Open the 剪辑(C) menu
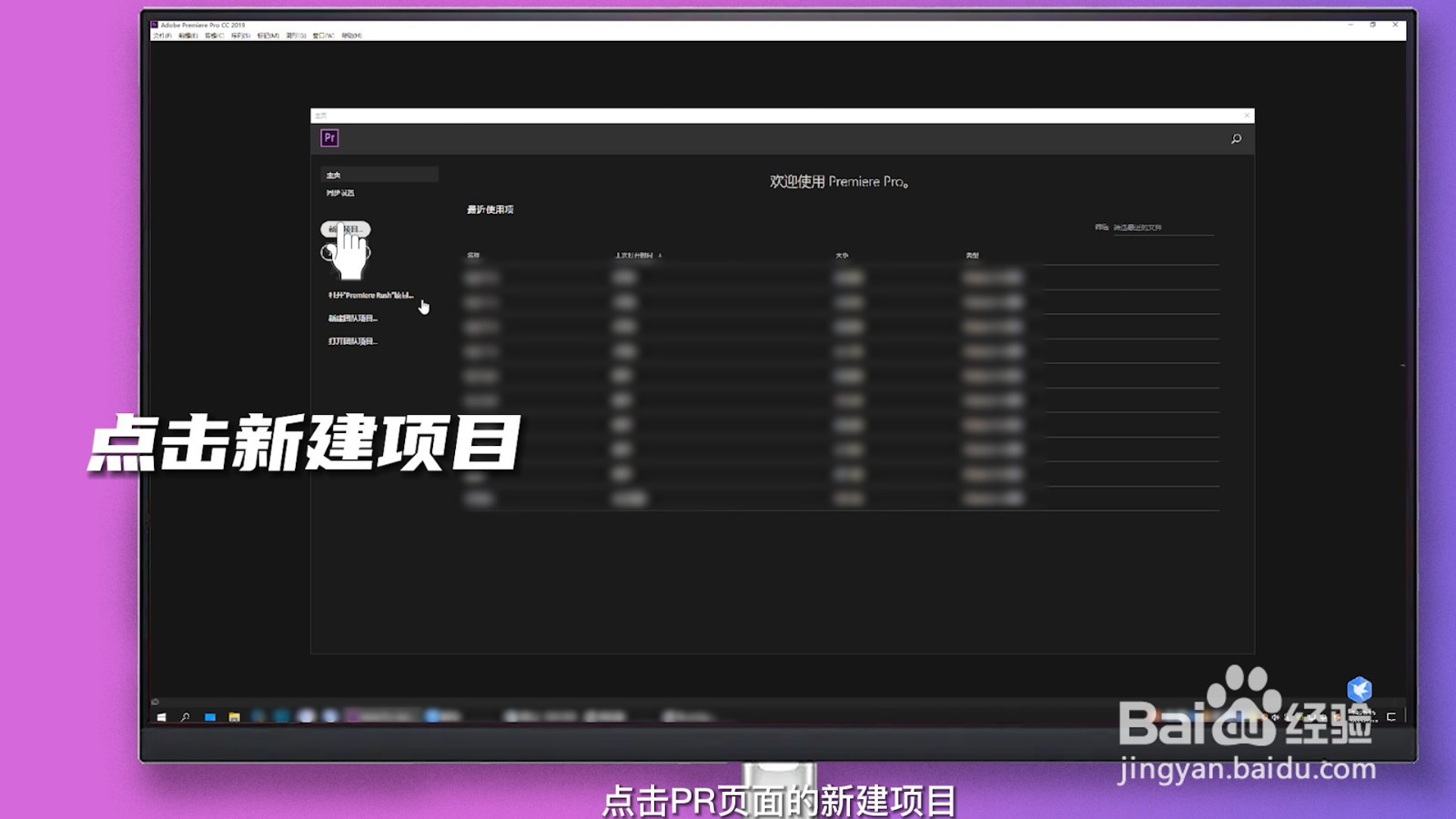The width and height of the screenshot is (1456, 819). click(215, 35)
